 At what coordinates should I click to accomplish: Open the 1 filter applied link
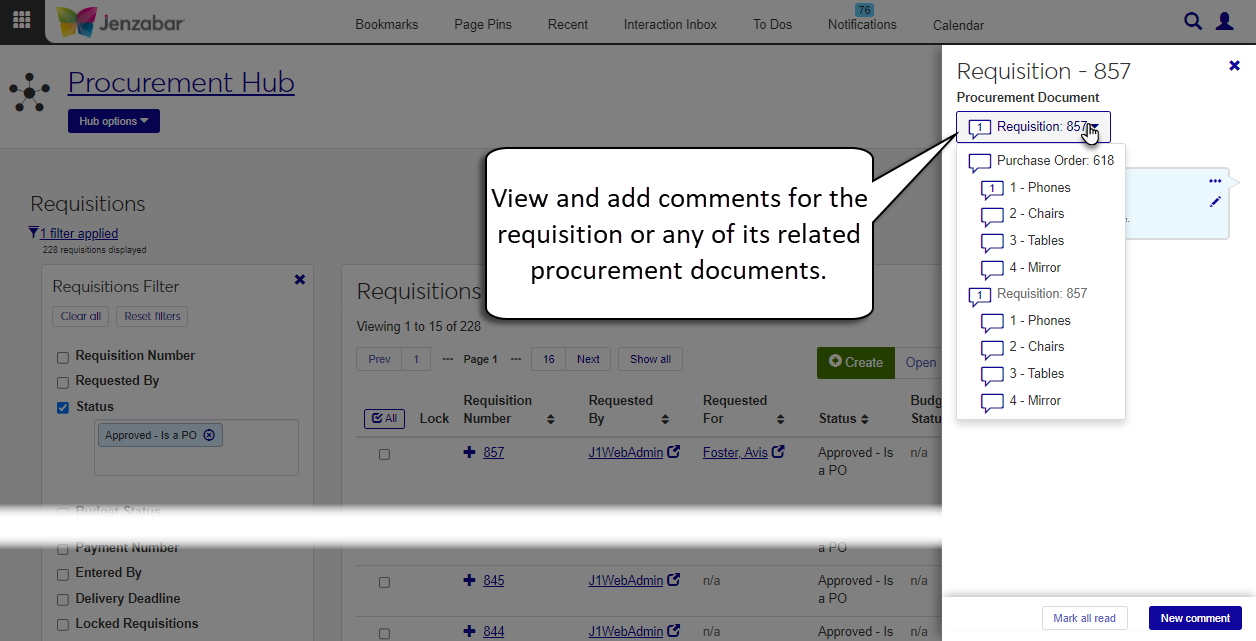79,233
